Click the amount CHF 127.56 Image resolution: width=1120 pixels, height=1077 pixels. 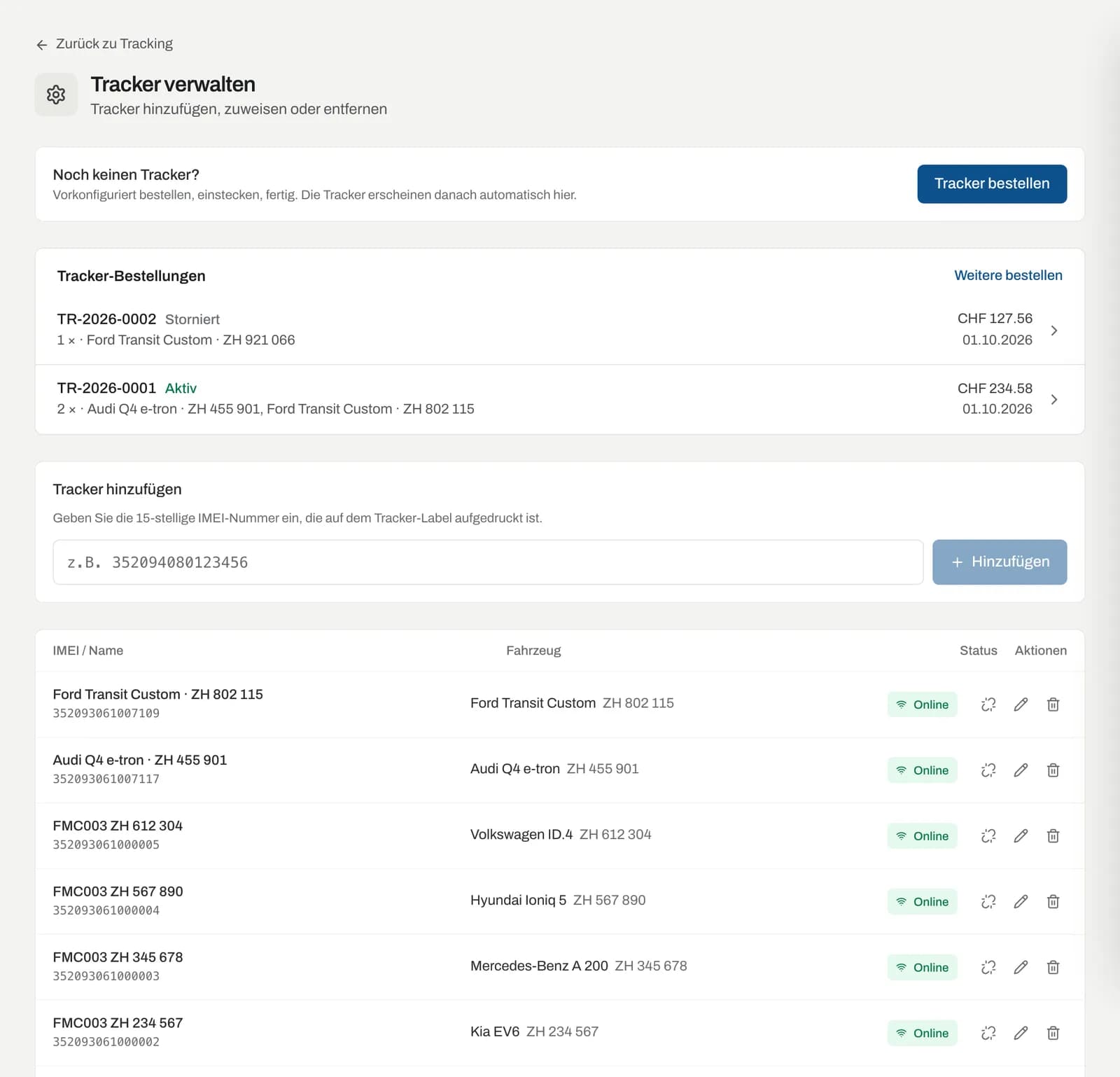click(x=995, y=319)
